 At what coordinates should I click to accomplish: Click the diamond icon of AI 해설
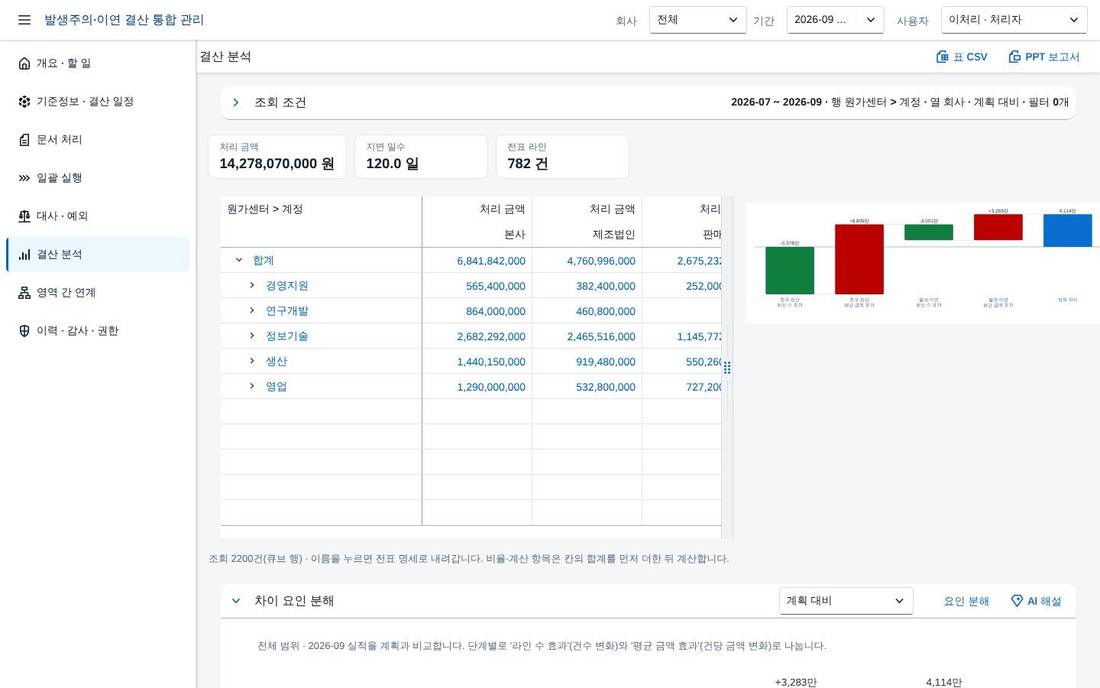tap(1017, 601)
